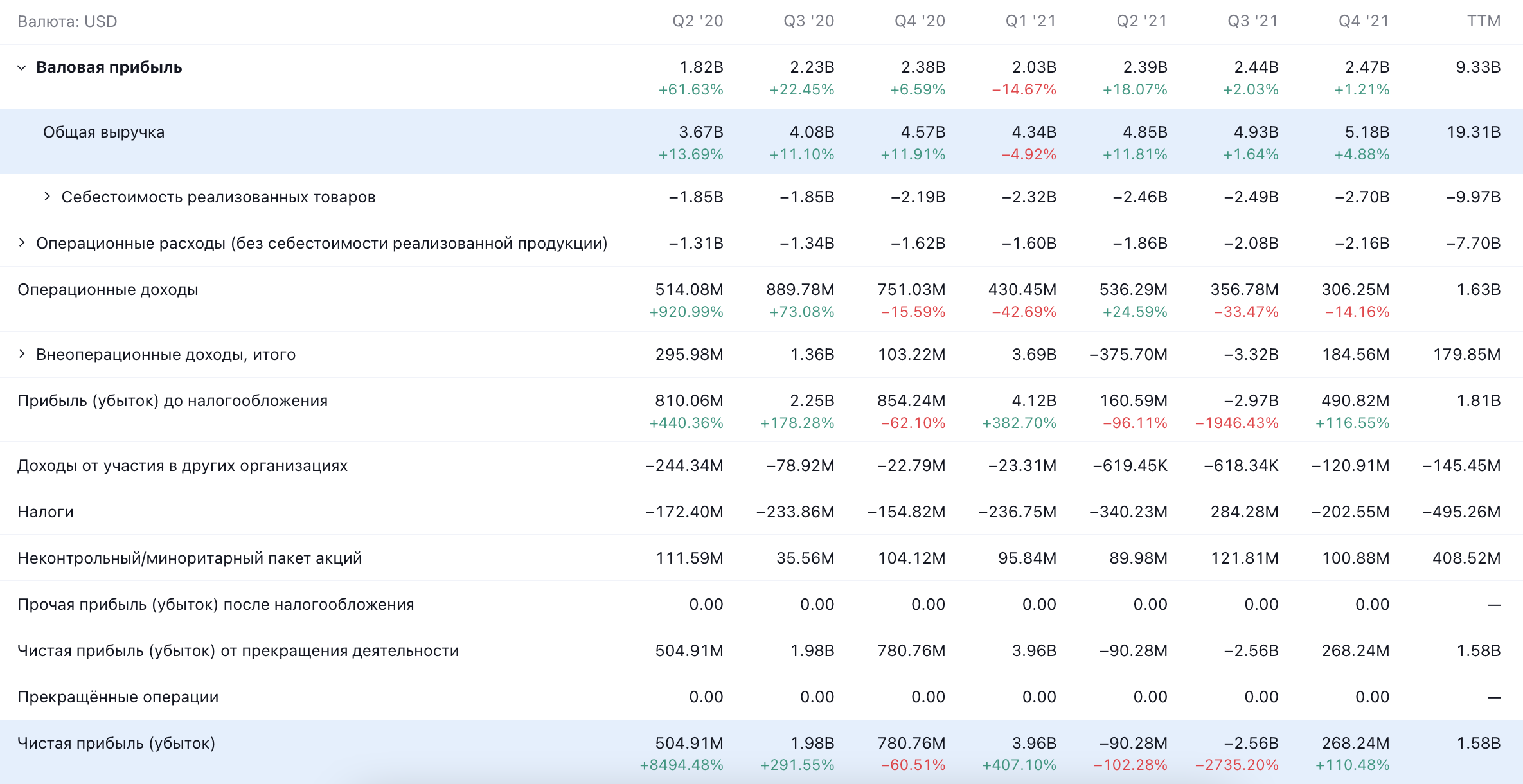The width and height of the screenshot is (1523, 784).
Task: Click equity income value −619.45K
Action: click(1130, 465)
